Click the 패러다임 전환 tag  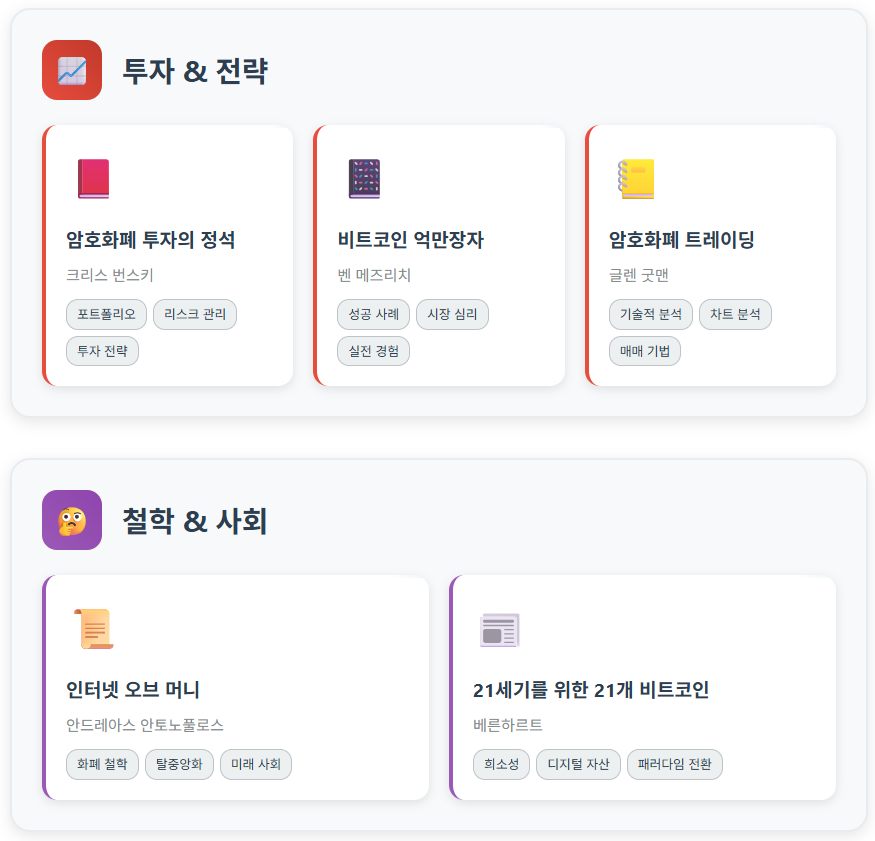674,764
